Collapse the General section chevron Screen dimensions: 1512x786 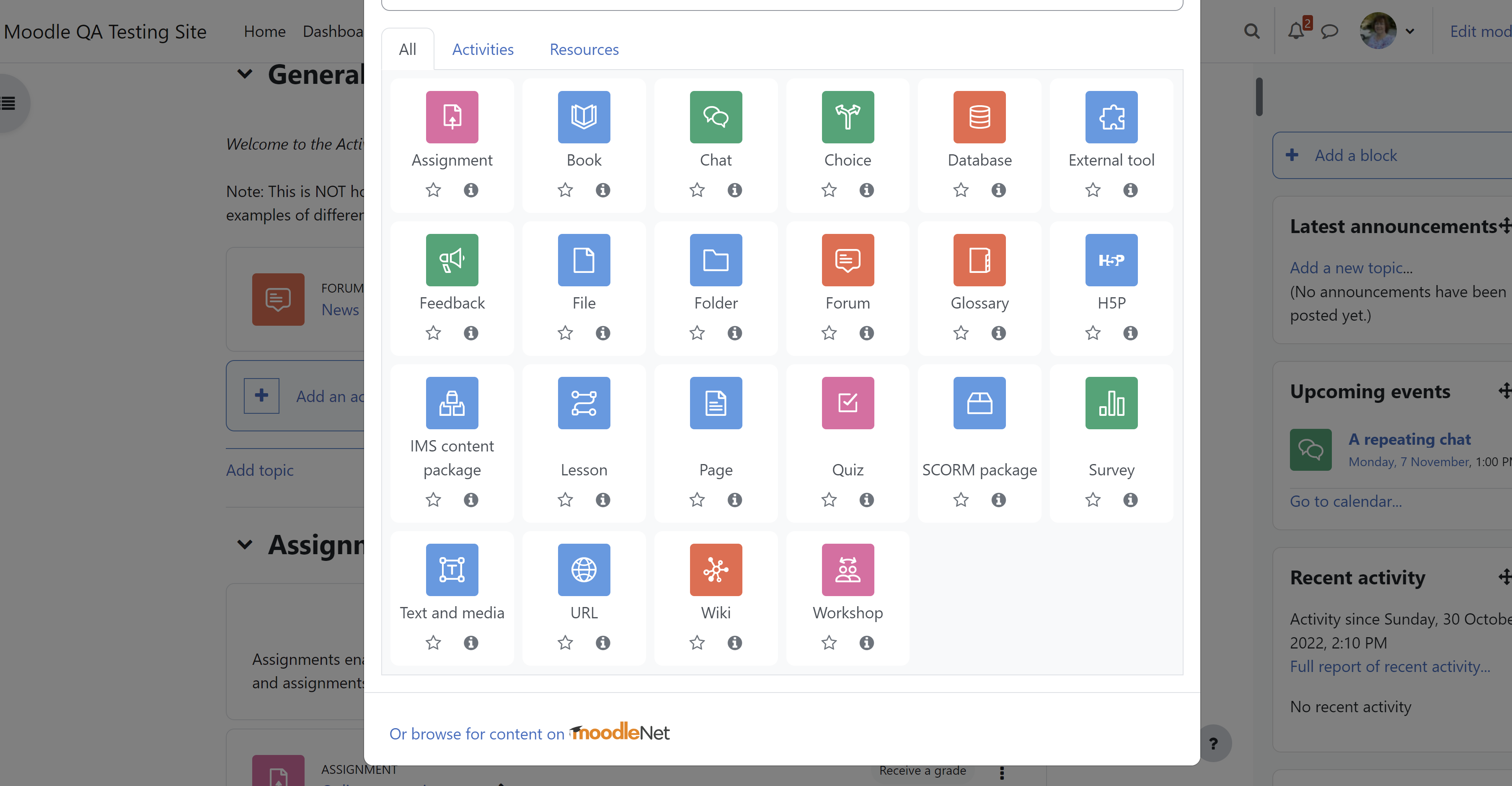point(245,74)
